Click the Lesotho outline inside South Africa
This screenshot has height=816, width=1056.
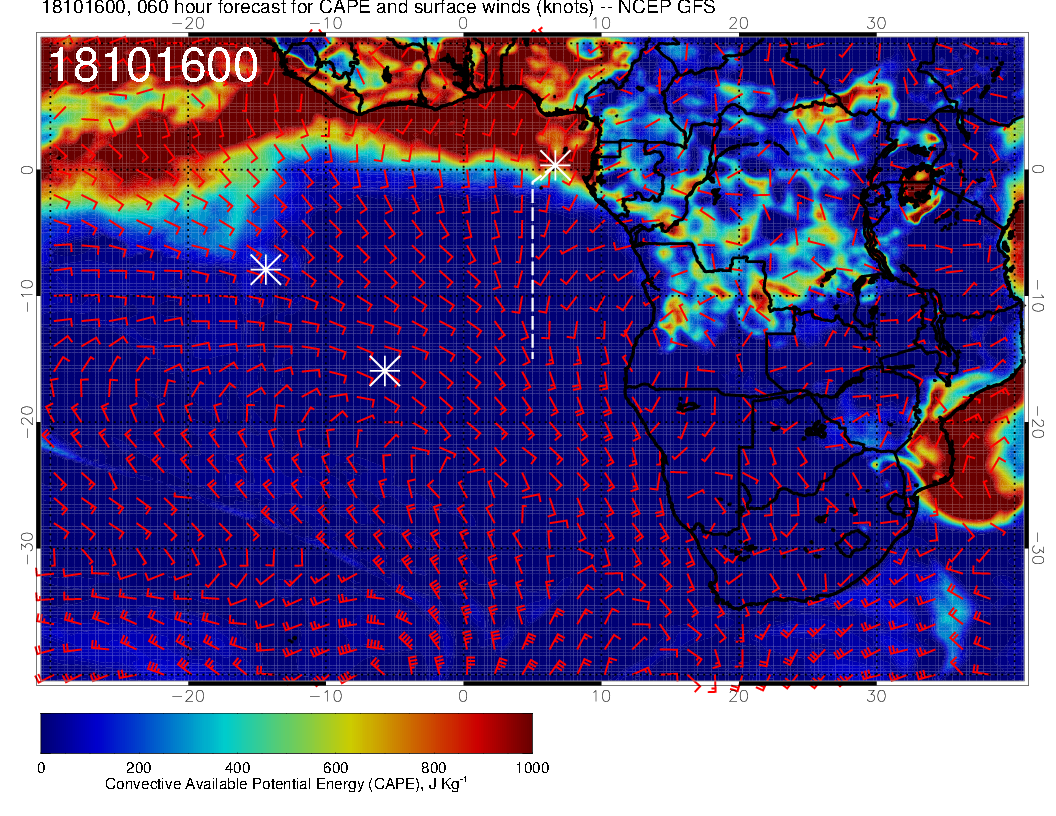click(853, 542)
